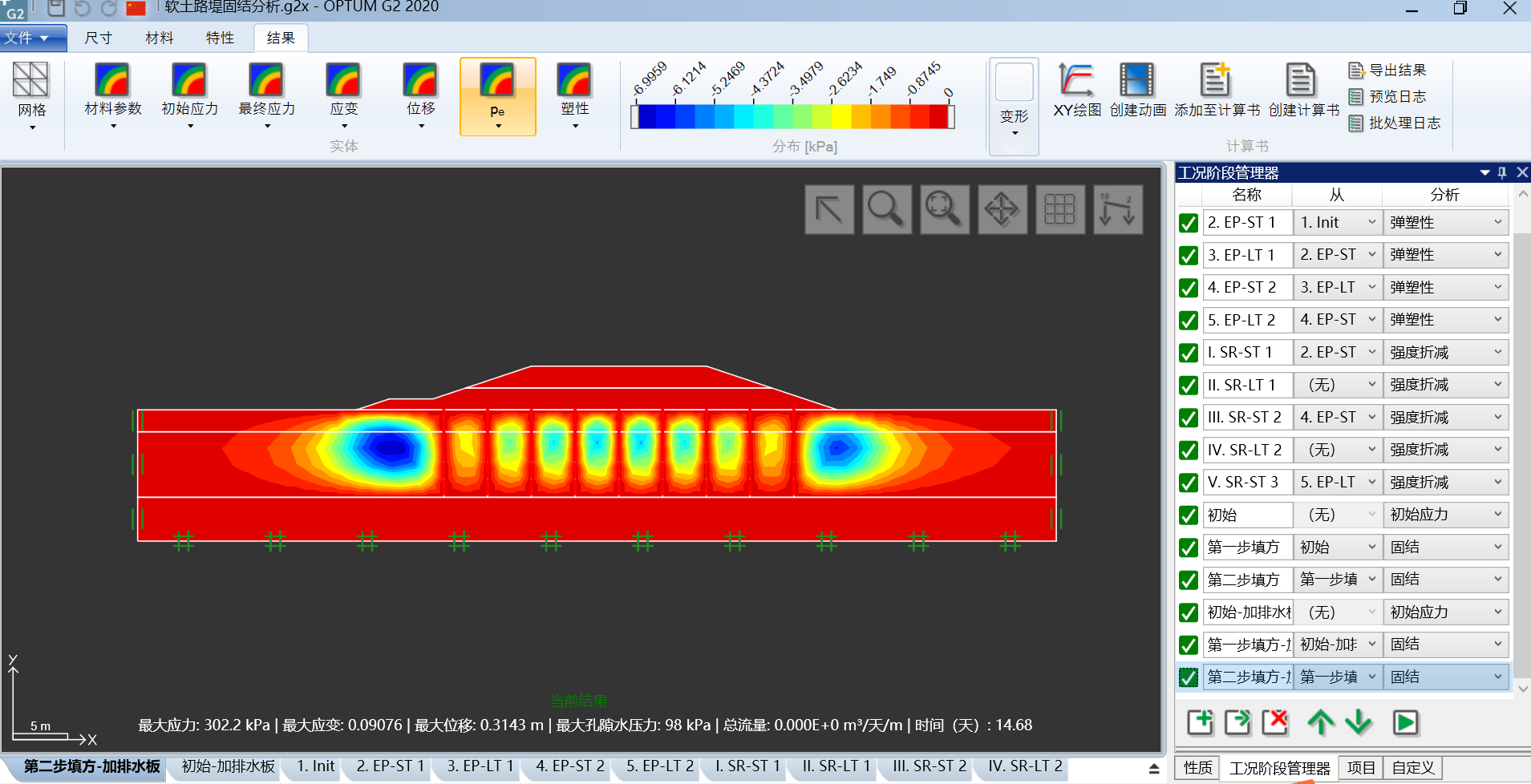Uncheck the I. SR-ST 1 stage checkbox

[1189, 353]
